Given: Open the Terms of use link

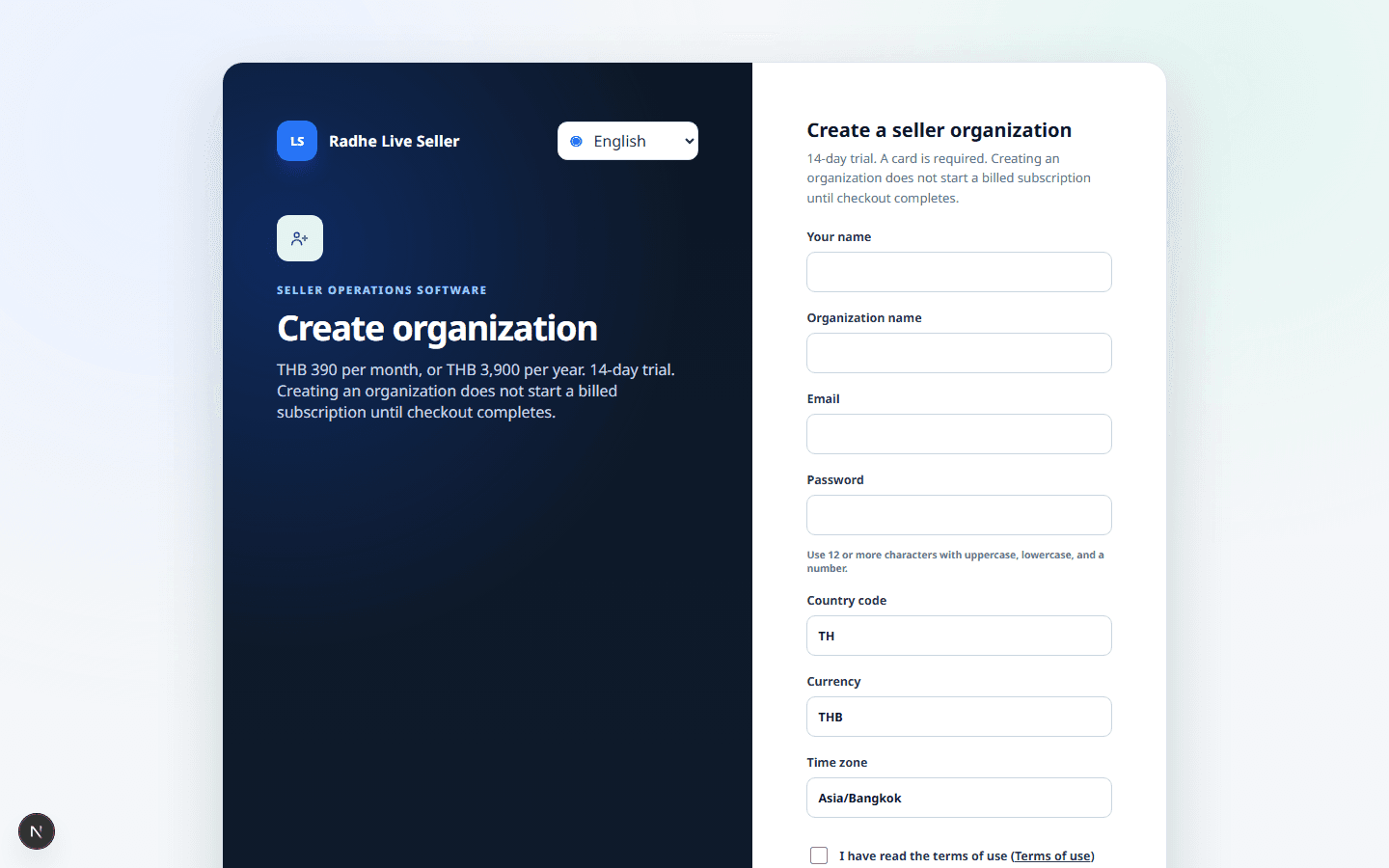Looking at the screenshot, I should [x=1052, y=856].
